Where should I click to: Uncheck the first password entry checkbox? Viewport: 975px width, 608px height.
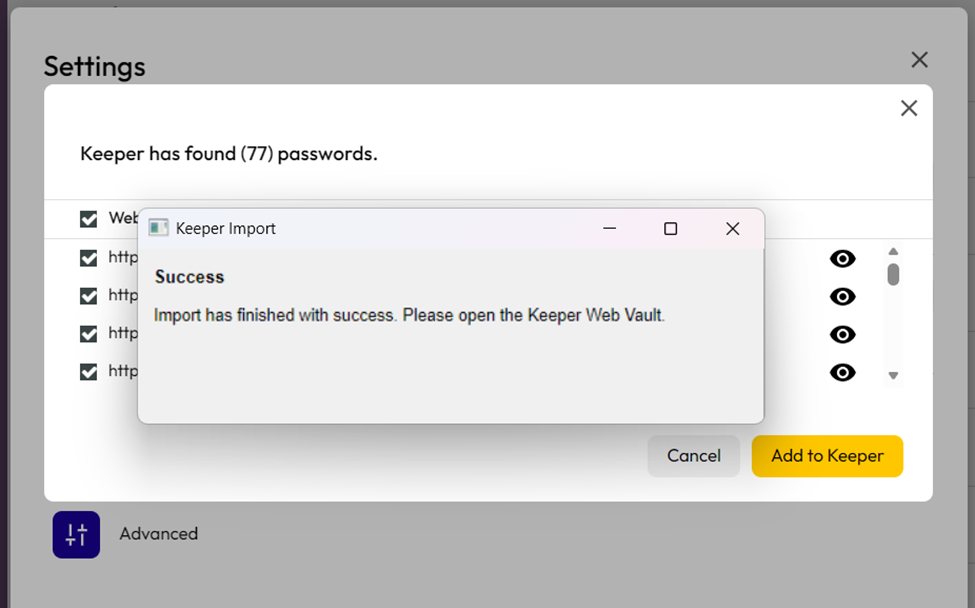(x=89, y=258)
